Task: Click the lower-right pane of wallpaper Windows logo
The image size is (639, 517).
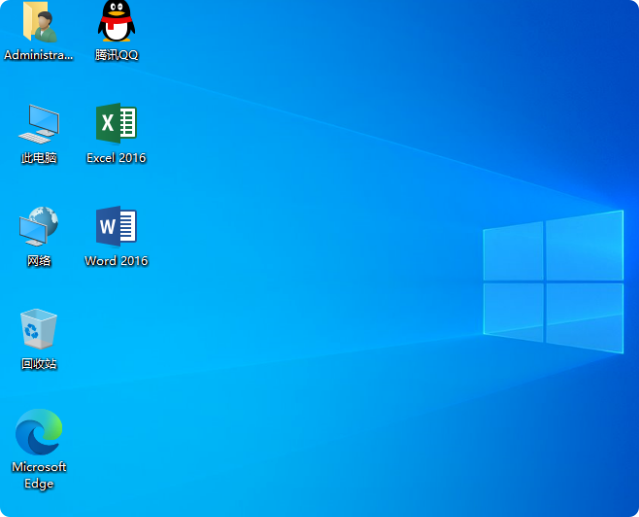Action: tap(584, 316)
